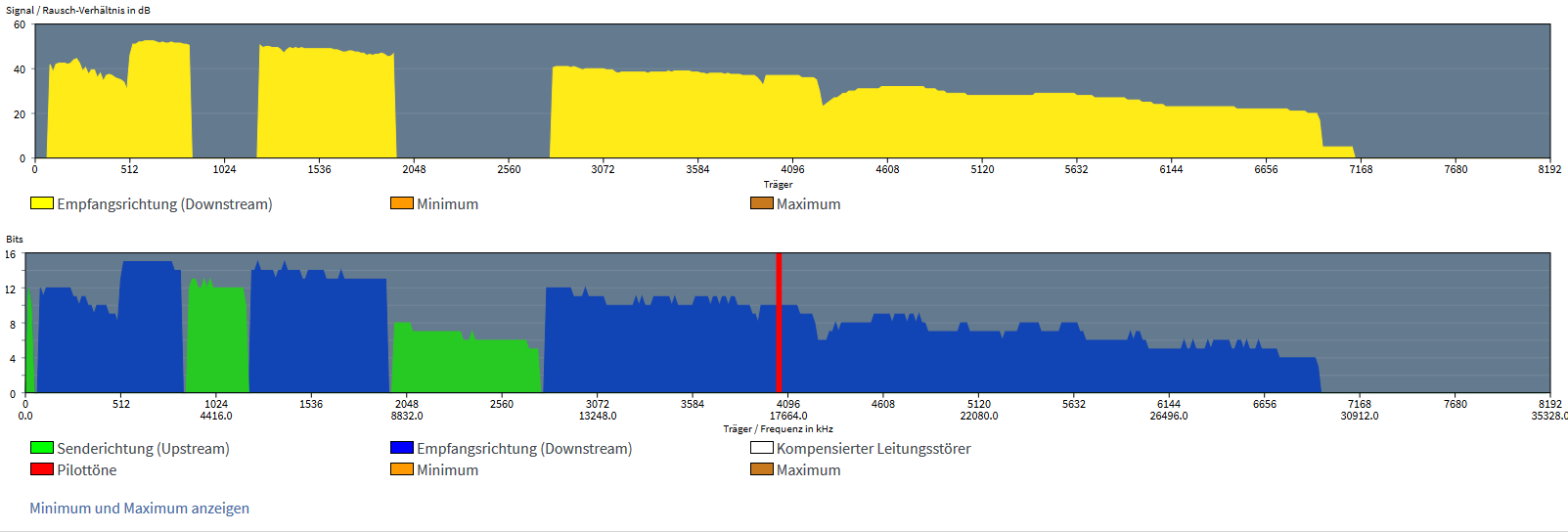Click brown Maximum swatch in SNR legend
1568x532 pixels.
pyautogui.click(x=762, y=203)
